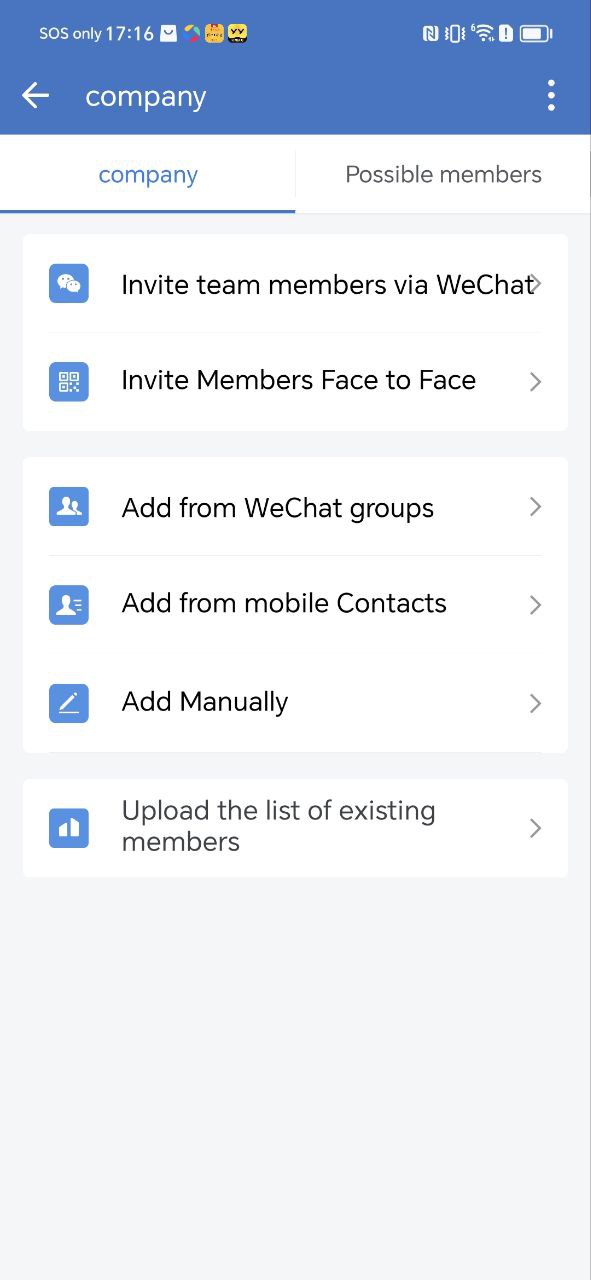Open the chevron beside Invite Members Face to Face

pyautogui.click(x=536, y=382)
